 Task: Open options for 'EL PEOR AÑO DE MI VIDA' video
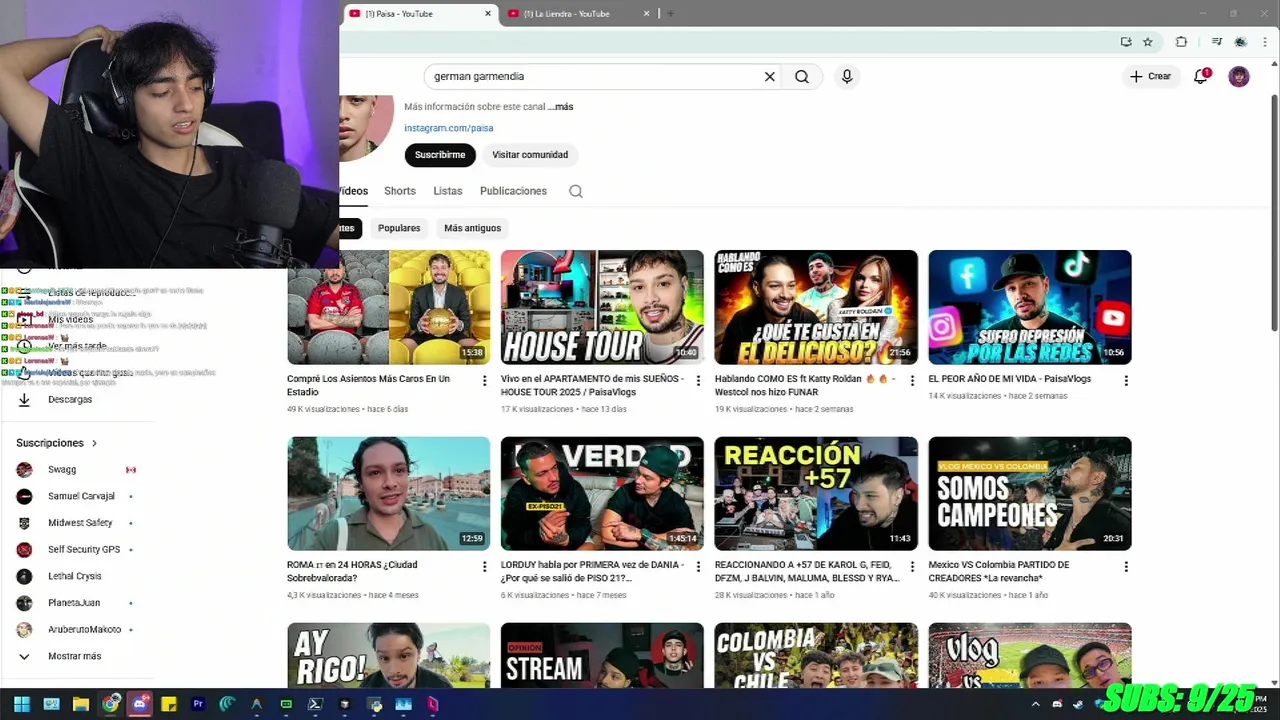click(1126, 381)
